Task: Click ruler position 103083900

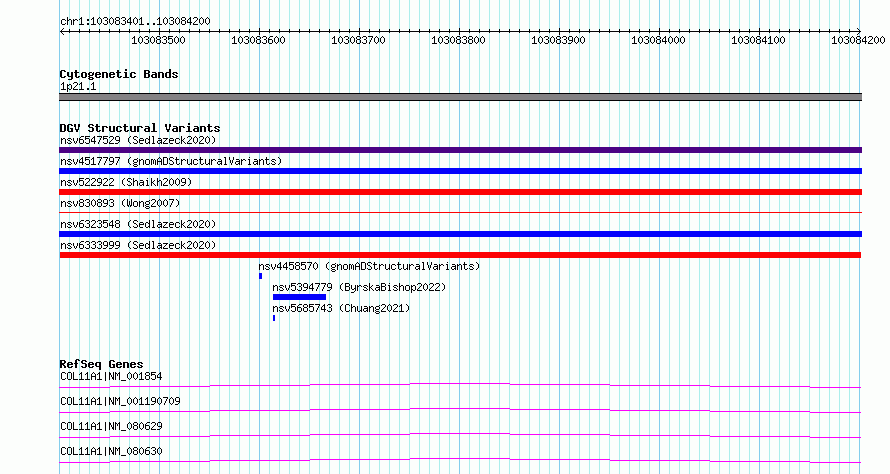Action: tap(558, 40)
